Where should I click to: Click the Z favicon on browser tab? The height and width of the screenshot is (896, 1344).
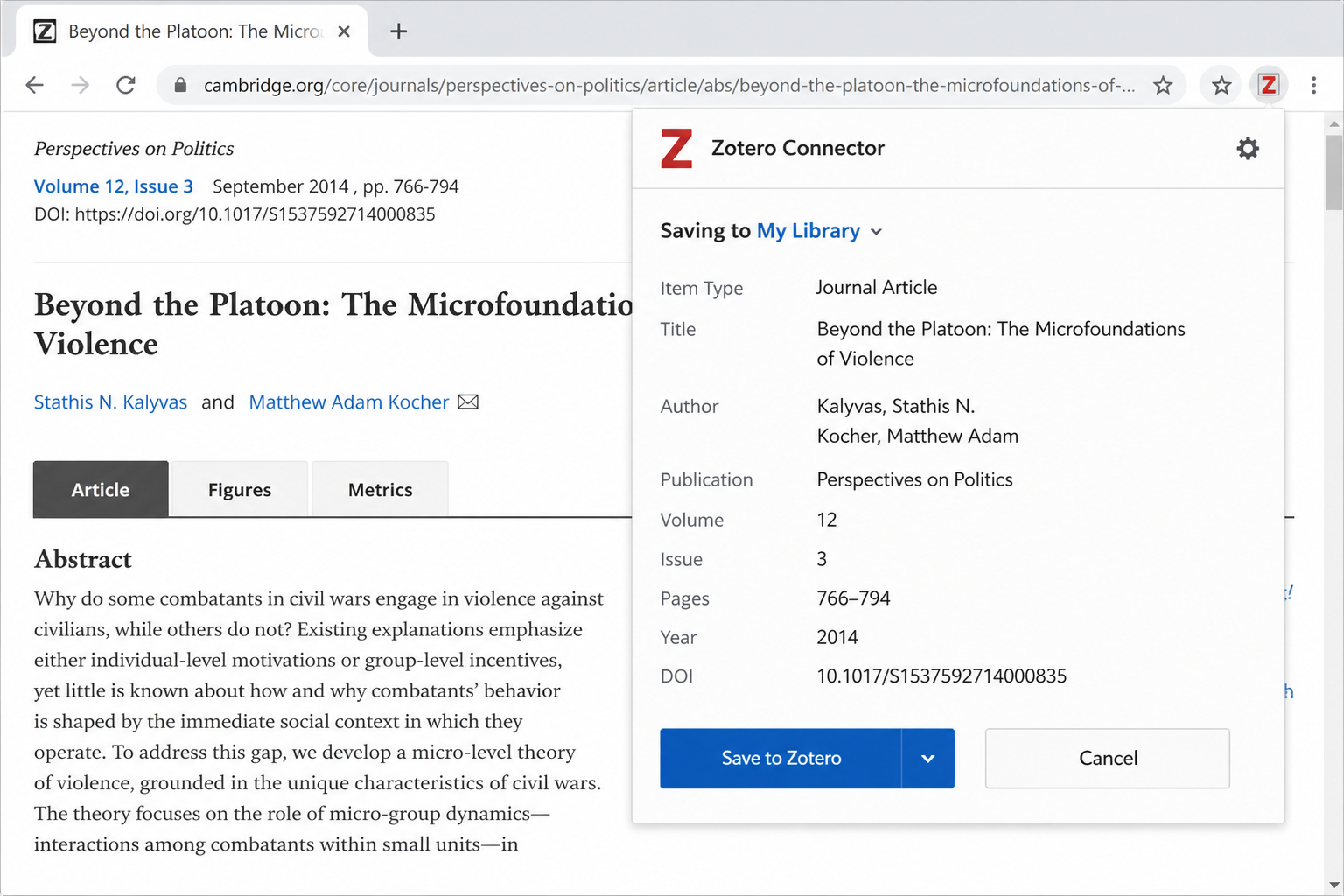tap(45, 31)
